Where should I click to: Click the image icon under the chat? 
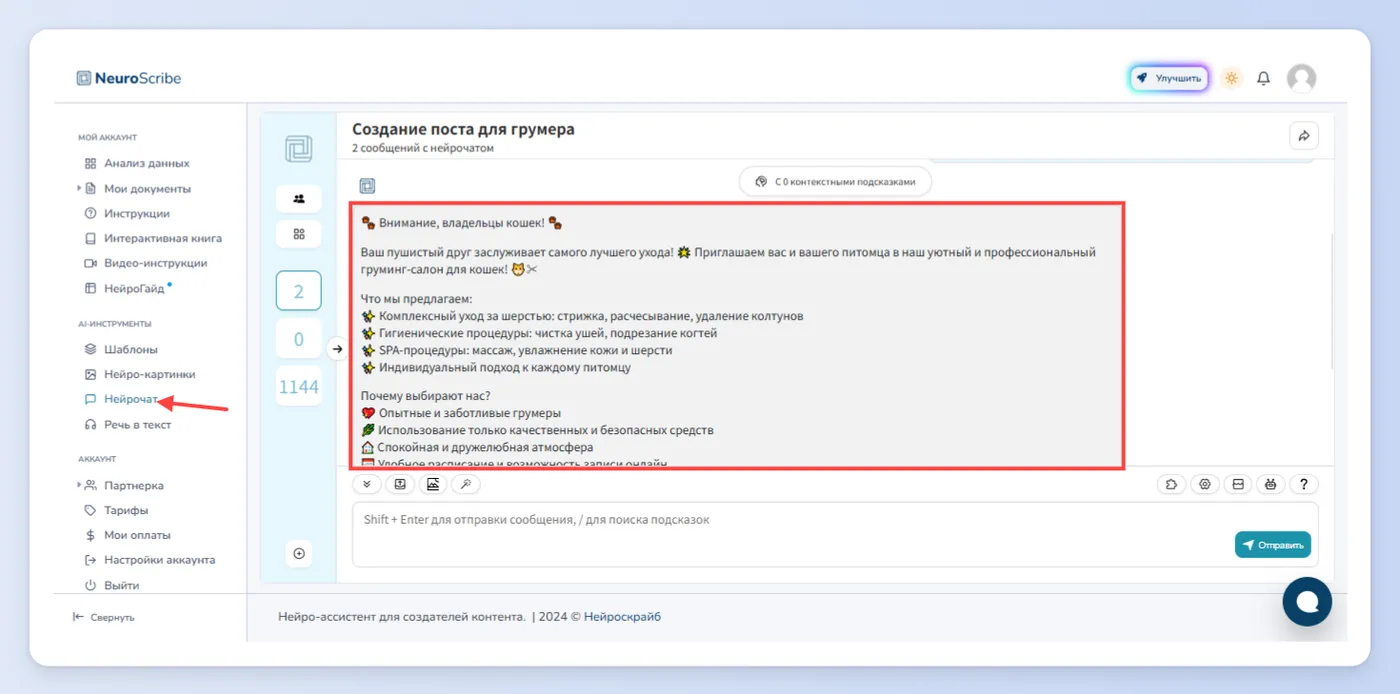point(433,484)
